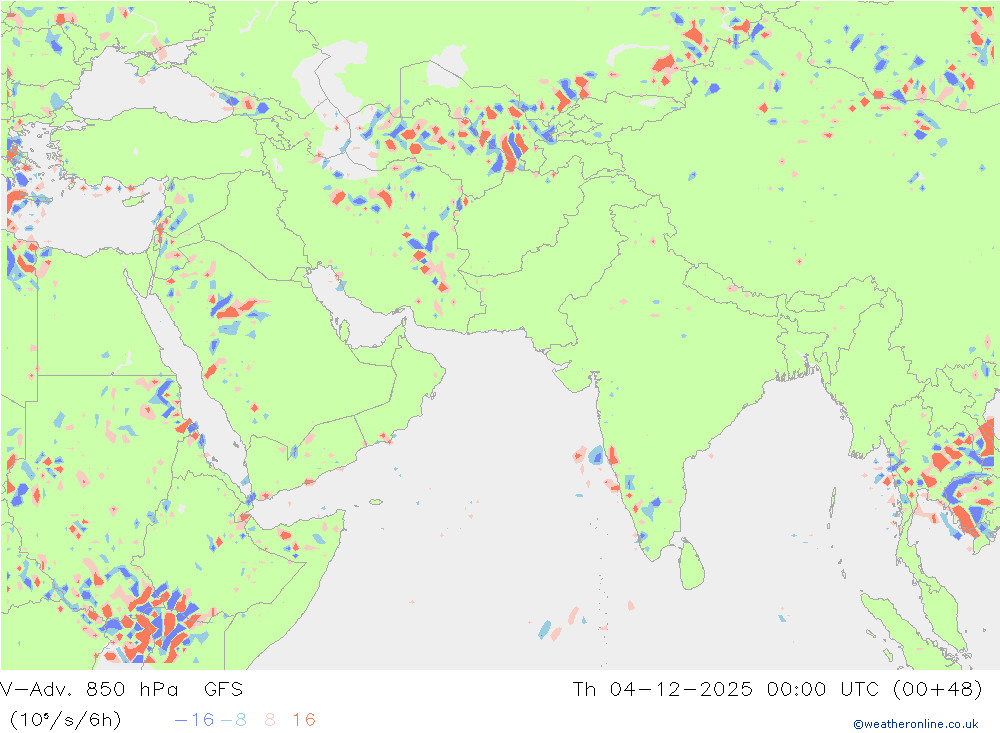
Task: Click the date 'Th 04-12-2025' text
Action: coord(662,689)
